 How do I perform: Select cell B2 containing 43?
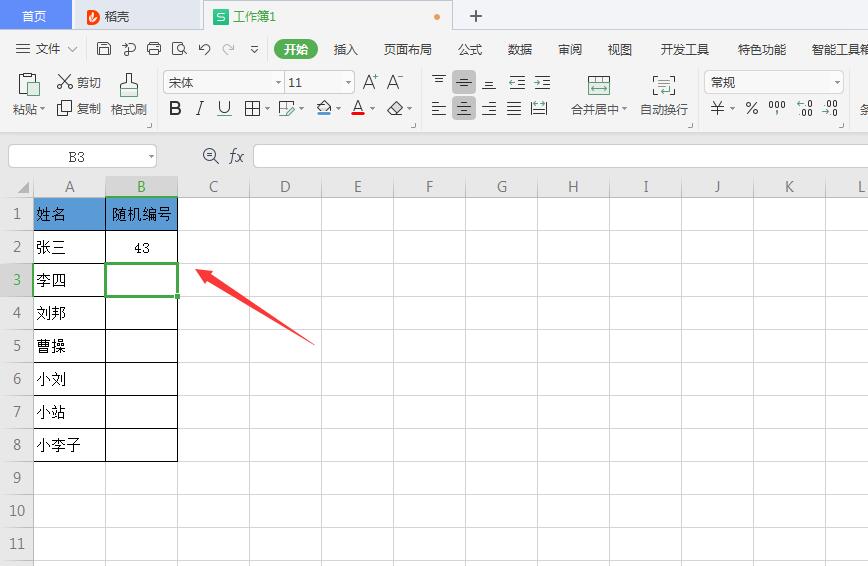coord(142,247)
